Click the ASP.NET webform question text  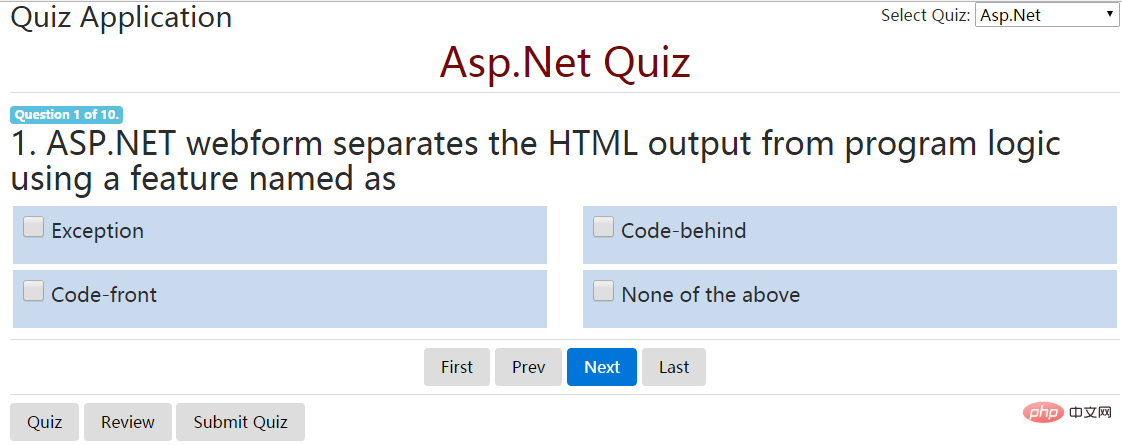(535, 162)
